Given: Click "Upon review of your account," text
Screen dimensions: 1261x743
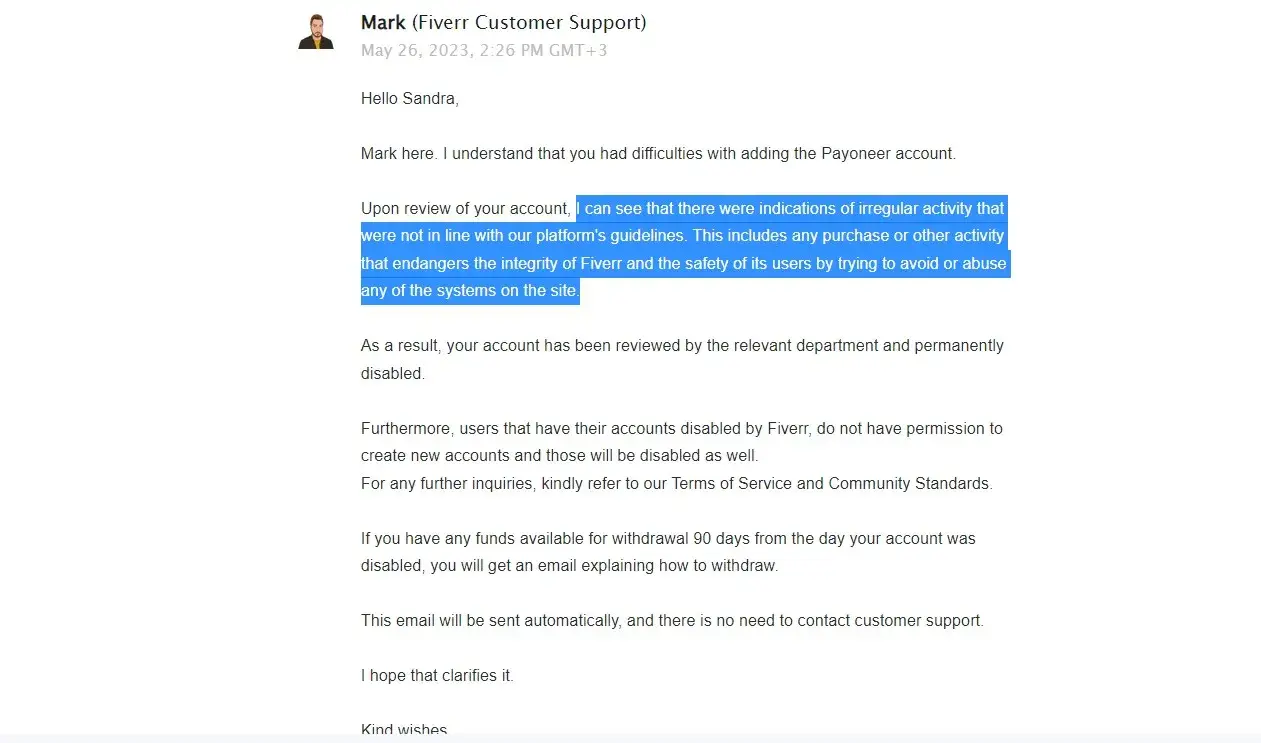Looking at the screenshot, I should pyautogui.click(x=466, y=209).
